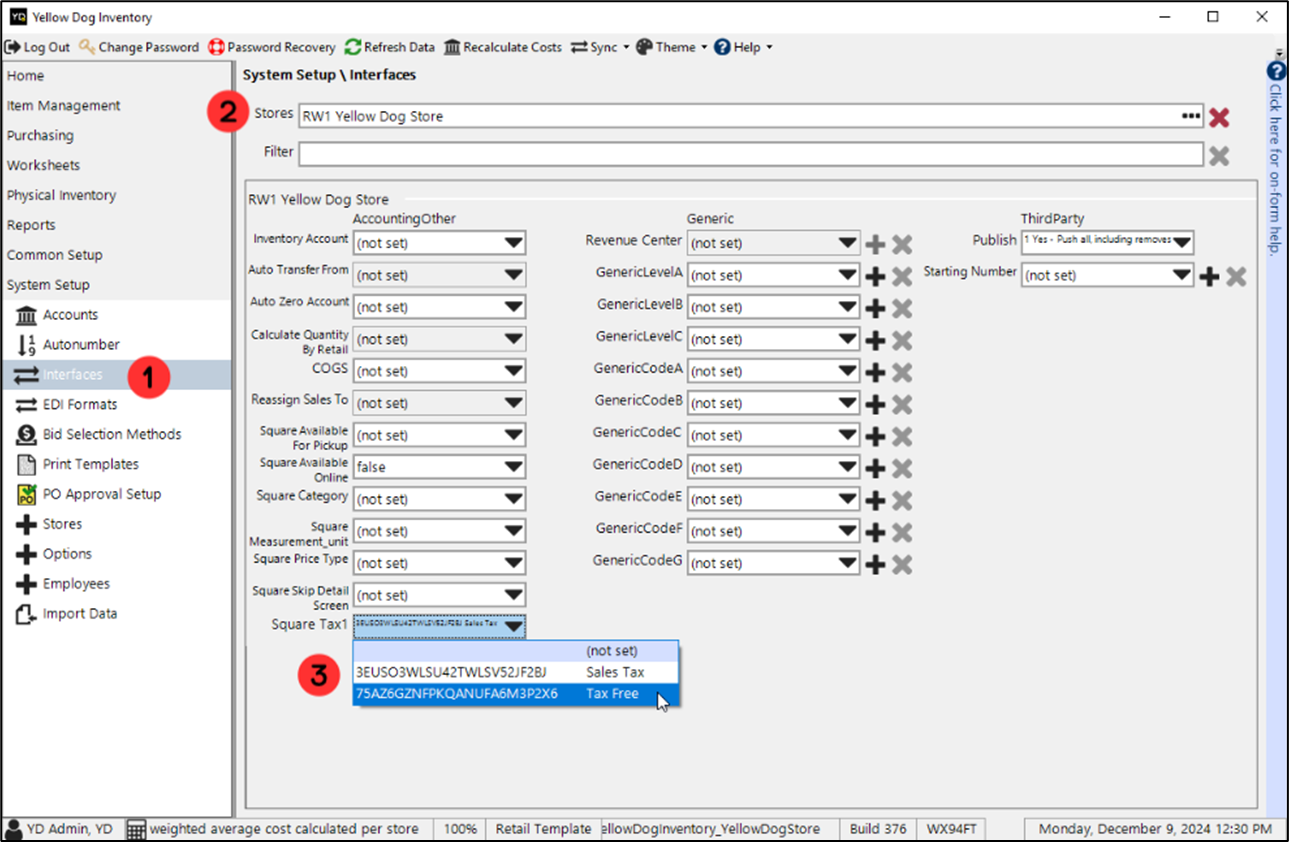Add Revenue Center with plus icon
1289x842 pixels.
click(876, 244)
